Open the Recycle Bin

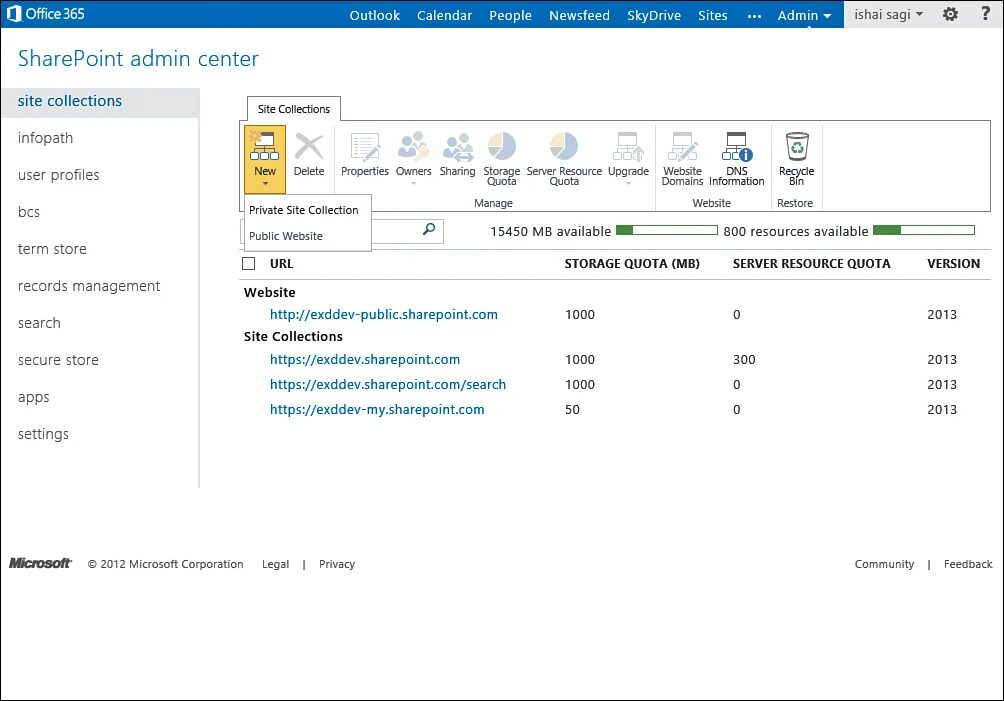[x=797, y=159]
